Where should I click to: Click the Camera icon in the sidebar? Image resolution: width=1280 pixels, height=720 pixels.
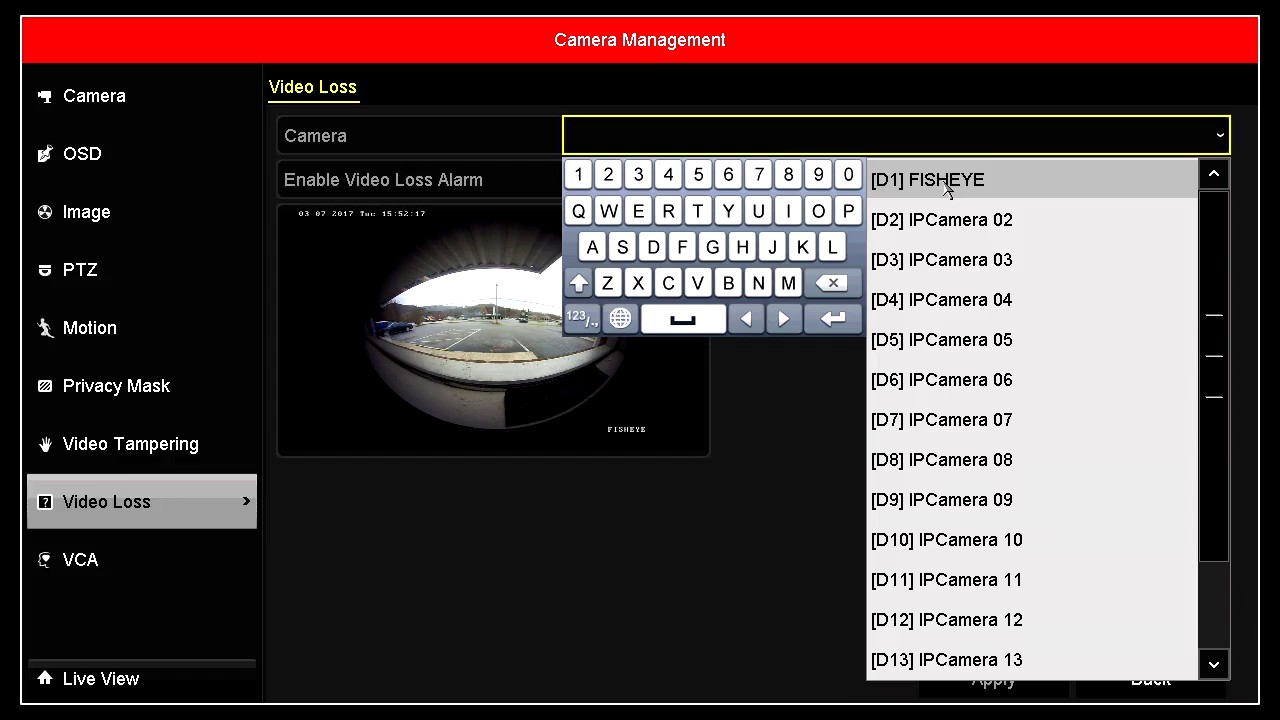(x=45, y=97)
